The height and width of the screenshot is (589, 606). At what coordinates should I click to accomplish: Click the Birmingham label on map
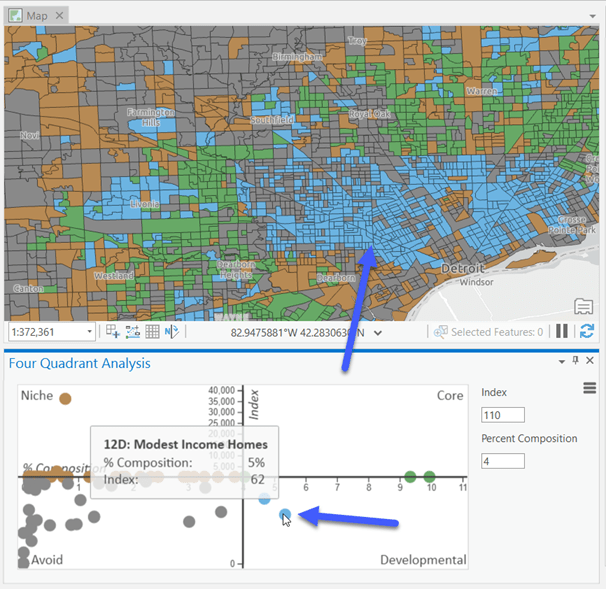point(297,57)
